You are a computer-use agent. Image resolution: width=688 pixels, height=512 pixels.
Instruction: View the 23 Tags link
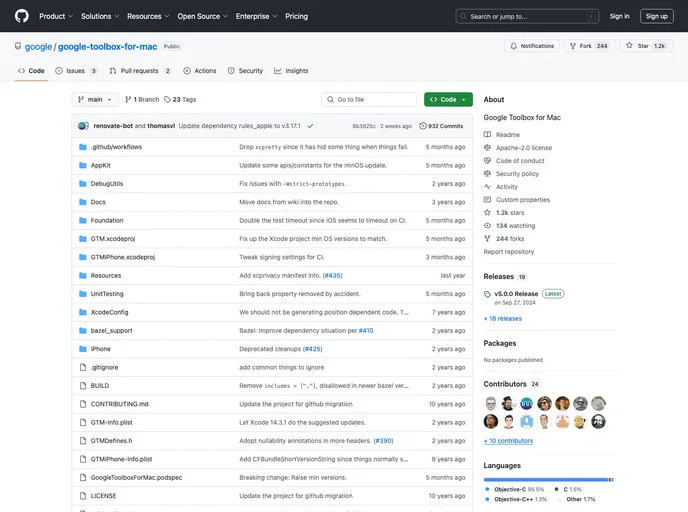click(x=180, y=100)
